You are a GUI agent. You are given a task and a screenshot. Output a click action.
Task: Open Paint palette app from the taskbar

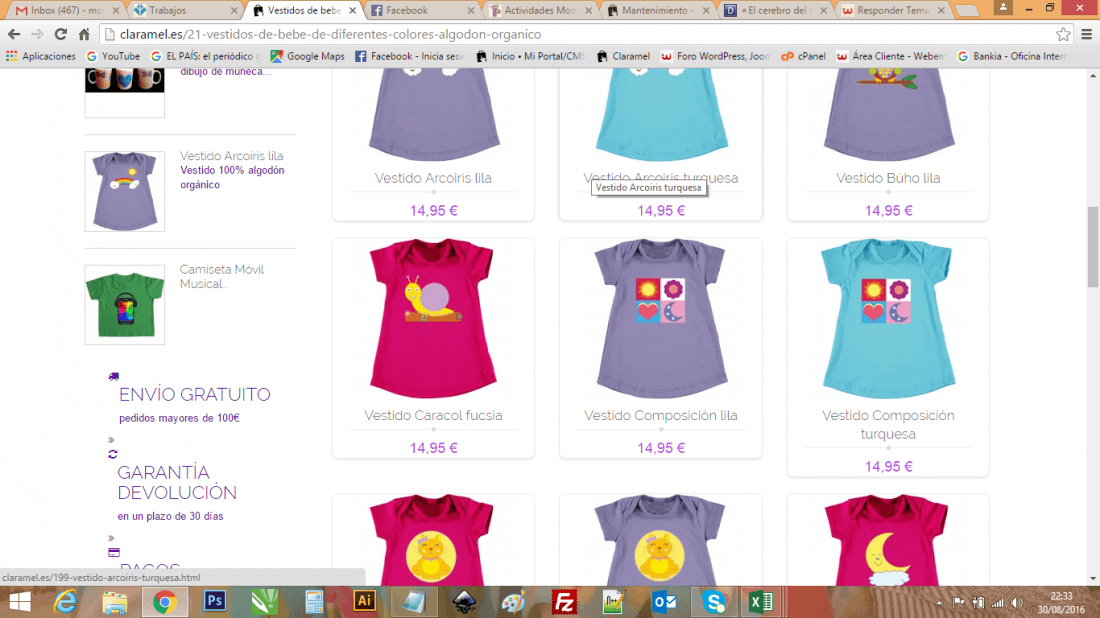[514, 602]
